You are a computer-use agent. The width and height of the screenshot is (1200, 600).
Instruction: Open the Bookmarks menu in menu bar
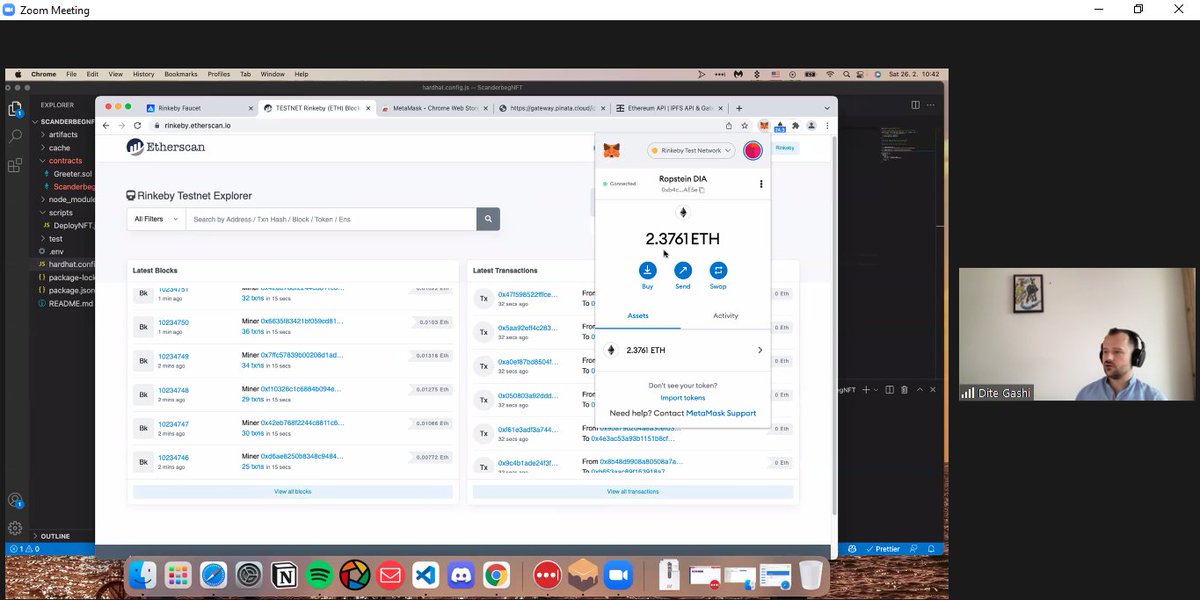click(x=181, y=74)
